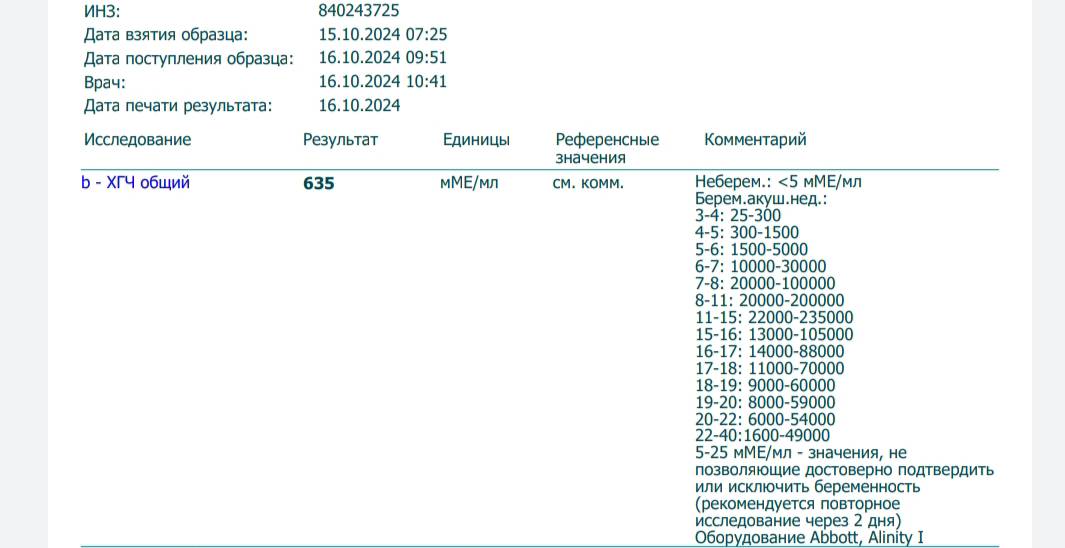
Task: Click the "Референсные значения" column header
Action: click(x=607, y=148)
